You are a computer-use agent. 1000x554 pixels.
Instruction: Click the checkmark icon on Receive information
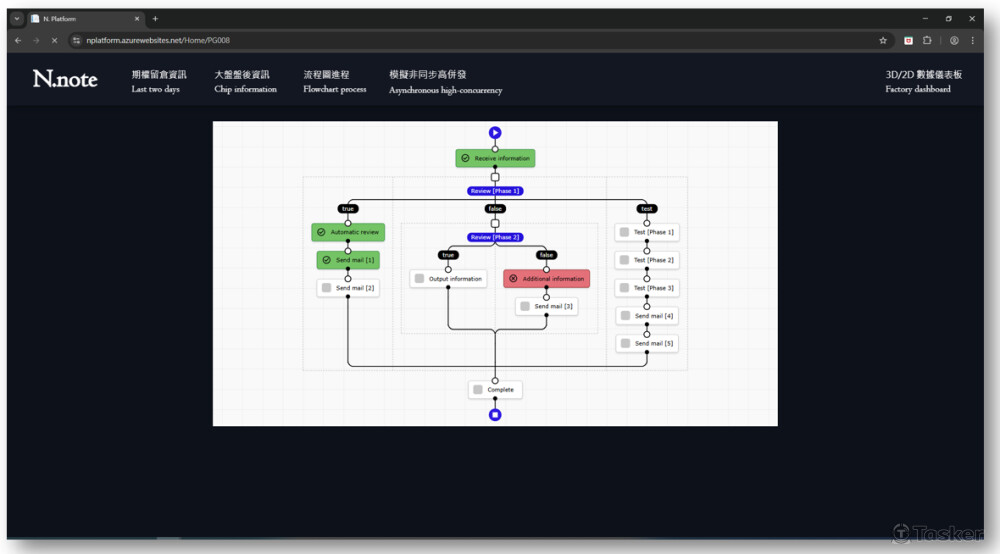pyautogui.click(x=465, y=158)
